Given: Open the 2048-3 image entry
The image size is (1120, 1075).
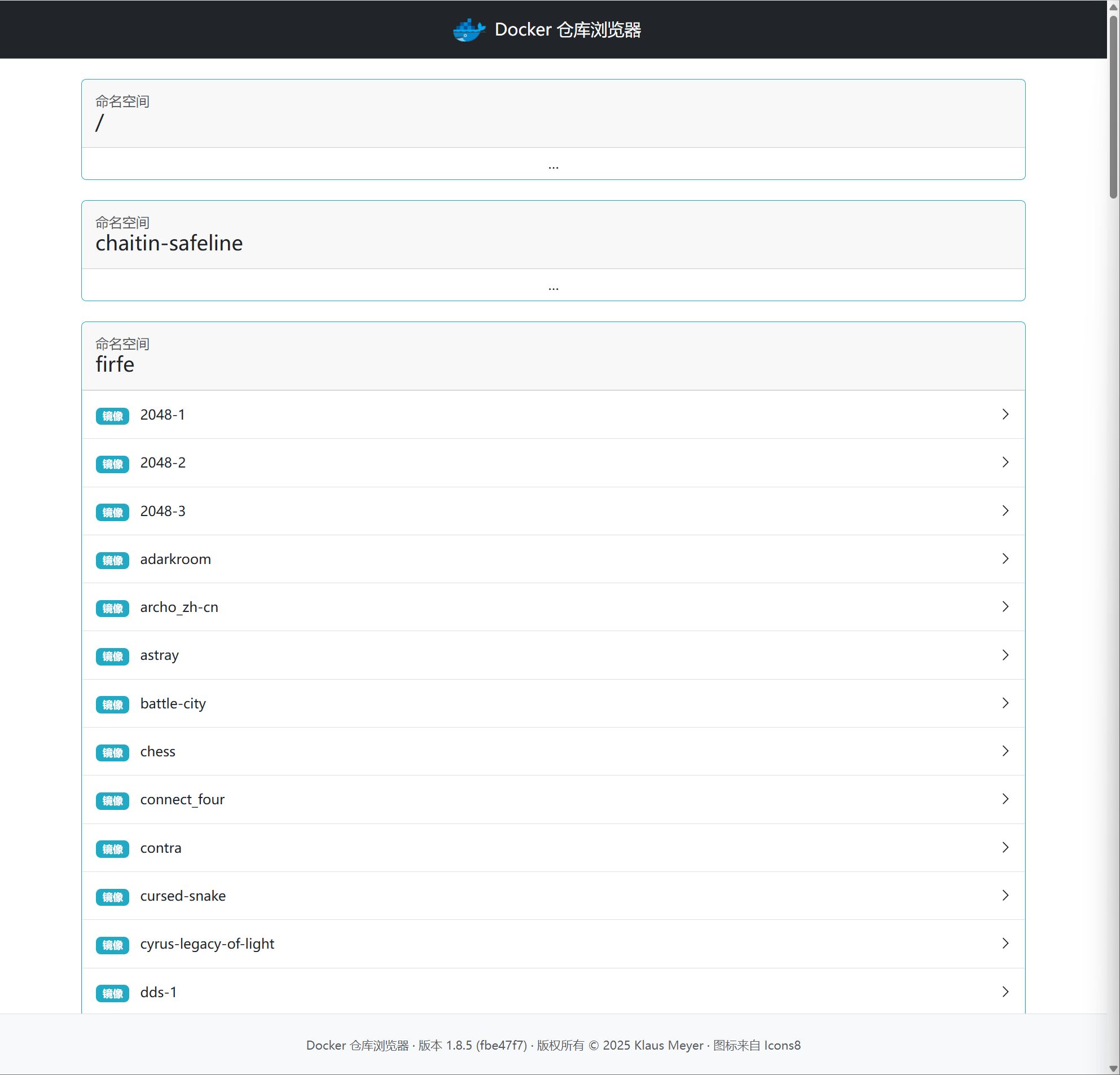Looking at the screenshot, I should (163, 511).
